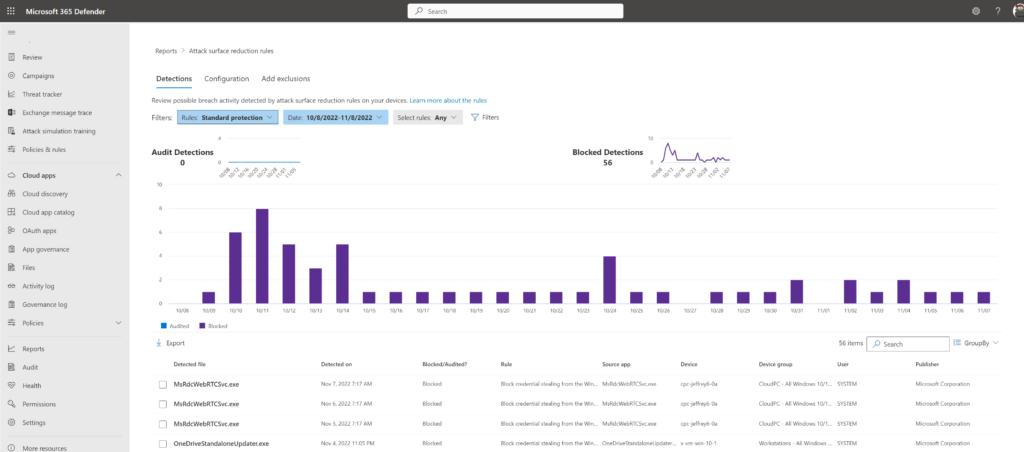This screenshot has height=452, width=1024.
Task: Click the Exchange message trace icon
Action: click(11, 112)
